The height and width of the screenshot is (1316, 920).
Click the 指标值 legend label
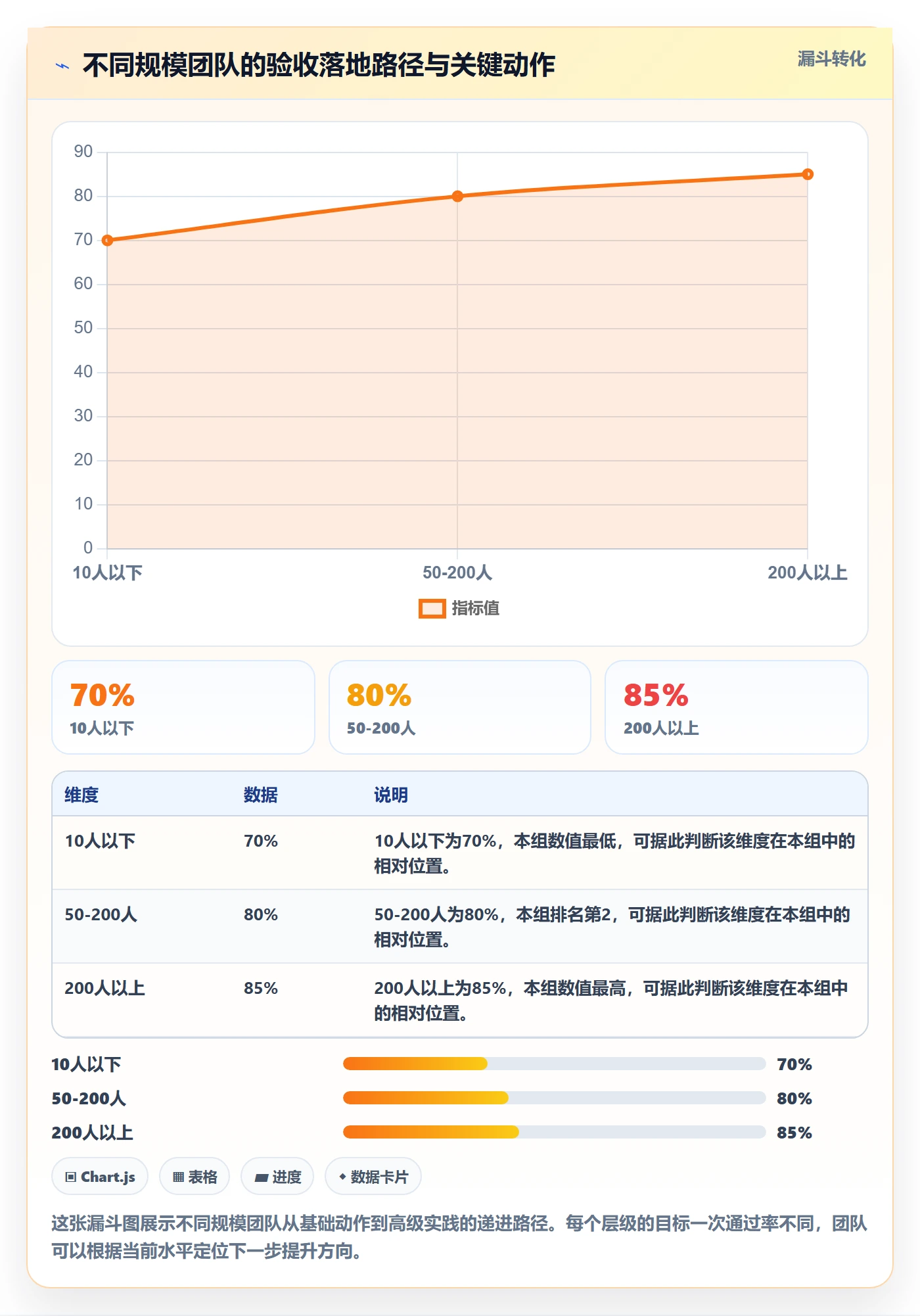476,609
